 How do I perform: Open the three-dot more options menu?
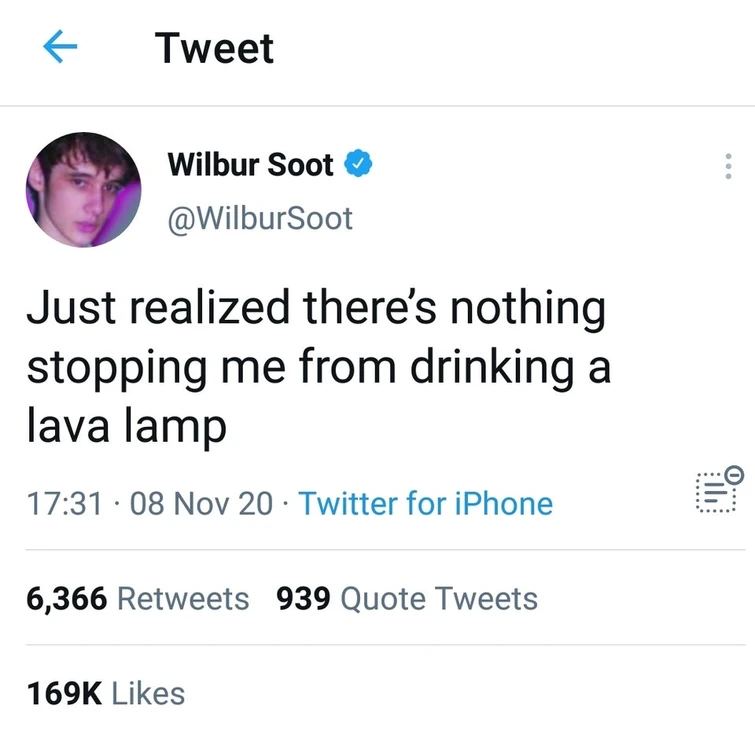[728, 166]
